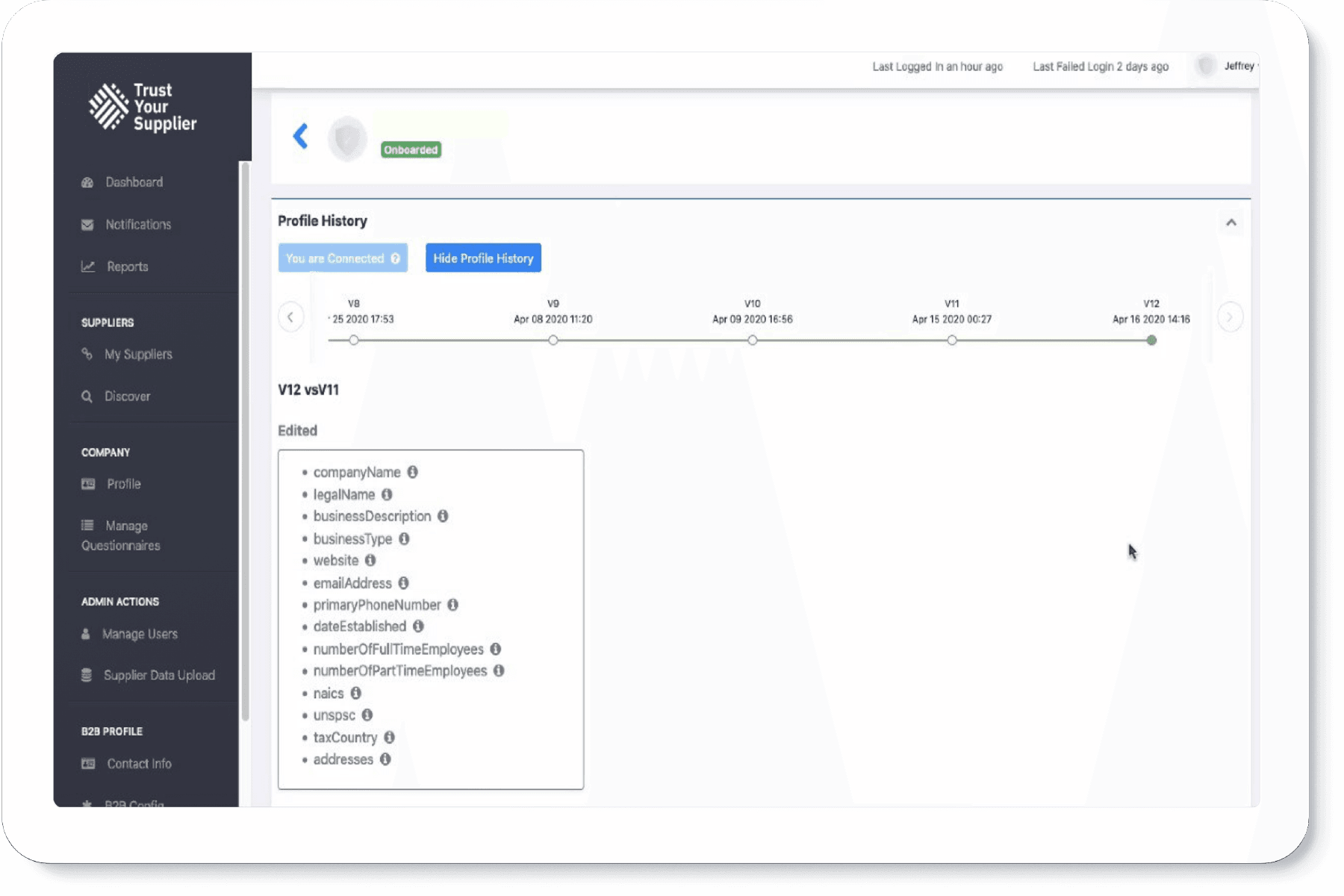Go to My Suppliers
1344x896 pixels.
127,354
